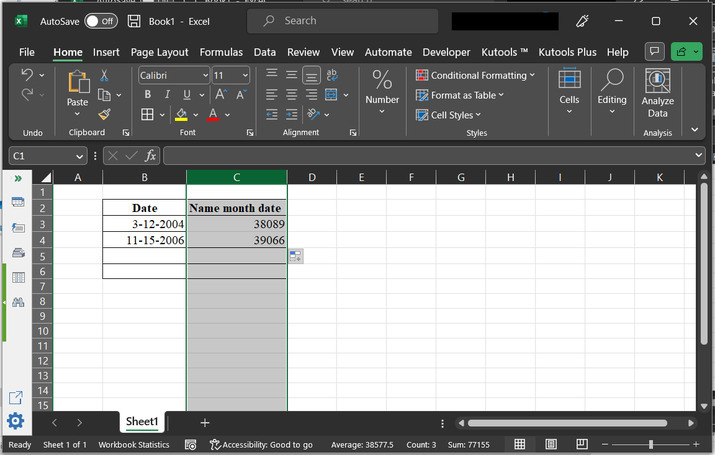This screenshot has width=715, height=455.
Task: Apply the yellow fill color swatch
Action: point(181,115)
